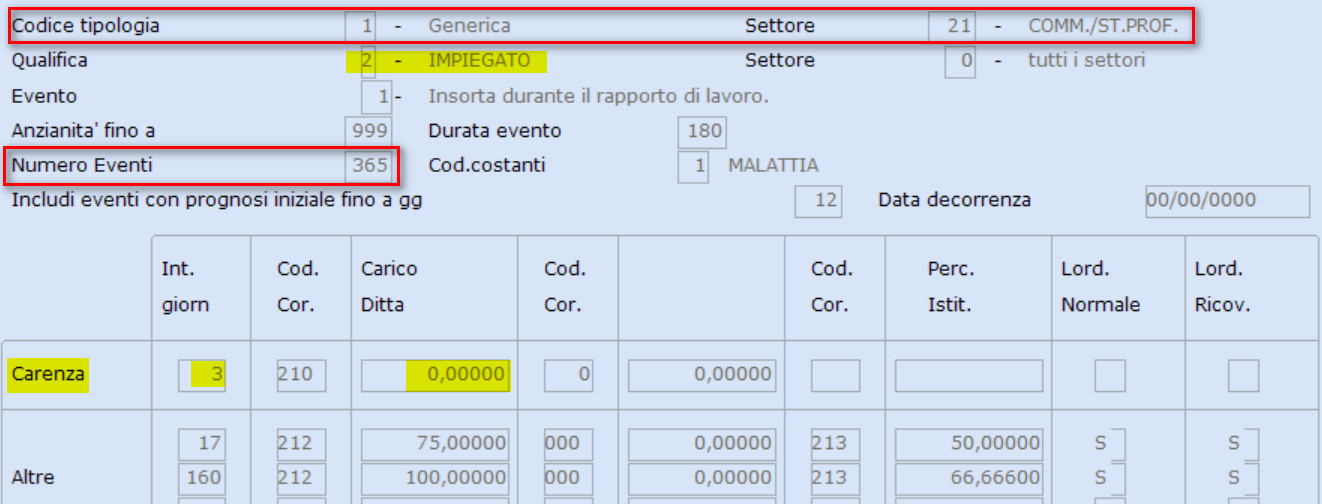
Task: Click the Carenza 0,00000 amount beside Cod. Cor. 0
Action: click(702, 375)
